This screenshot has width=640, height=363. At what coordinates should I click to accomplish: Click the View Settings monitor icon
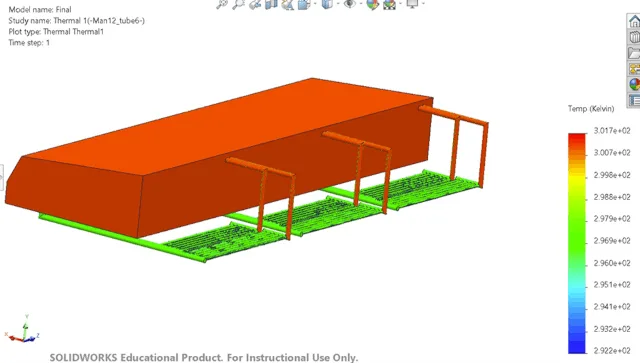coord(413,4)
